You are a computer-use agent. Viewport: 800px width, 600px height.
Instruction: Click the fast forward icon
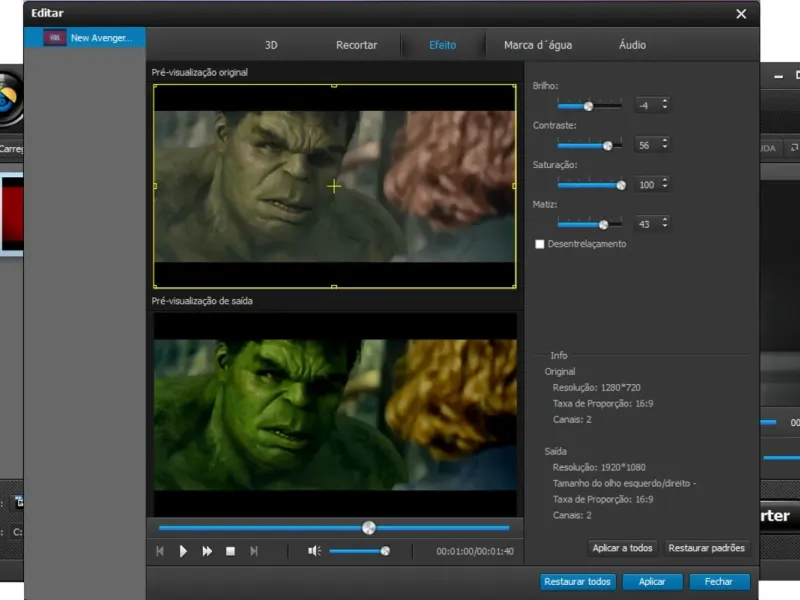pos(207,551)
